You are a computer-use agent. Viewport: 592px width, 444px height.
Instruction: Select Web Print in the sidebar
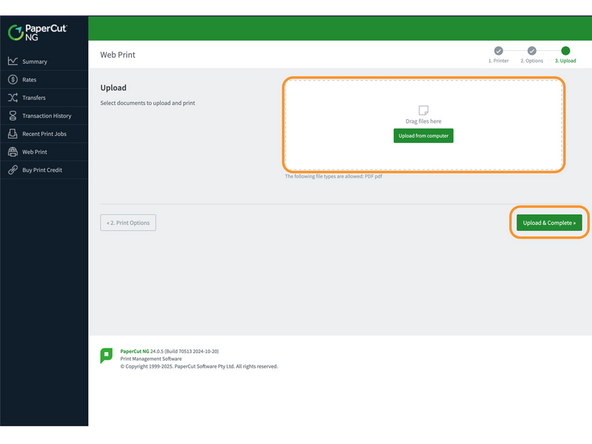[44, 152]
